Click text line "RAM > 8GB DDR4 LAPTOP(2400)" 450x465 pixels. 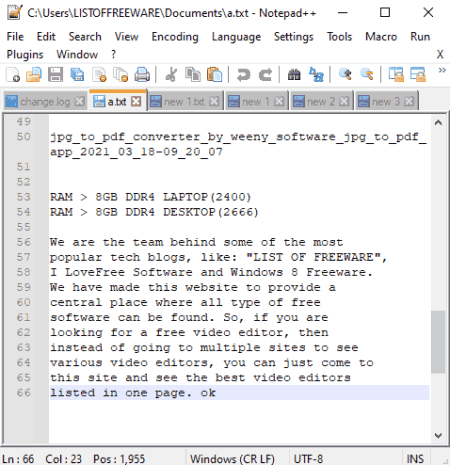click(150, 197)
